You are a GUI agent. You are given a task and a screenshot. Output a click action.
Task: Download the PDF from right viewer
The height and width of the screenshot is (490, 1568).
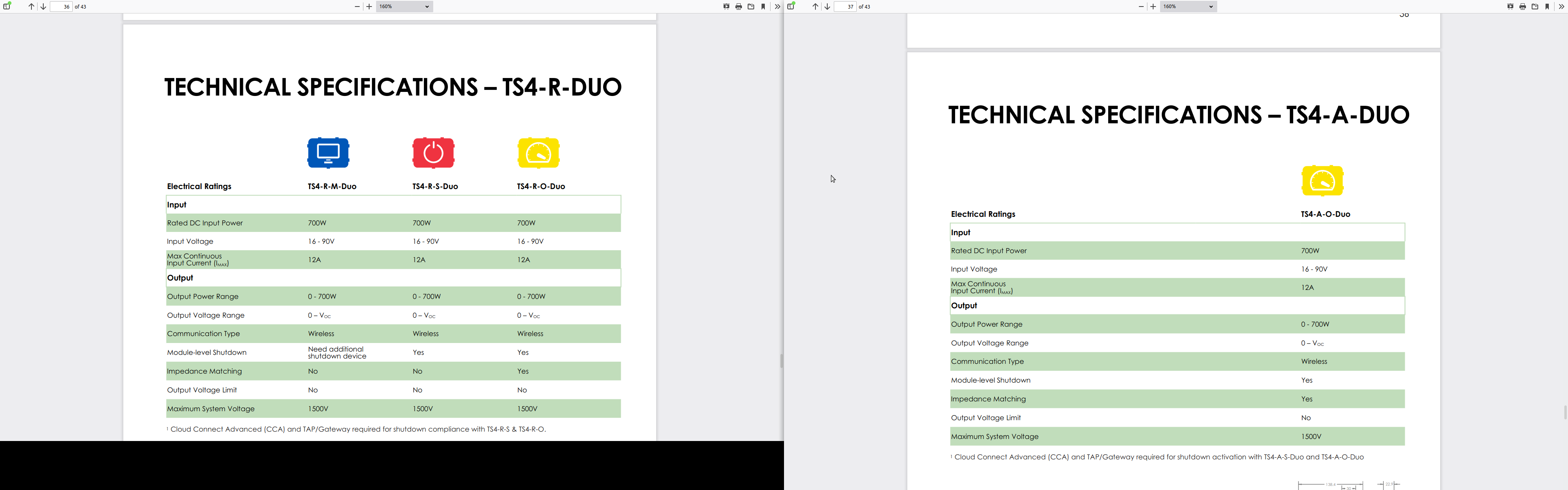click(1535, 7)
